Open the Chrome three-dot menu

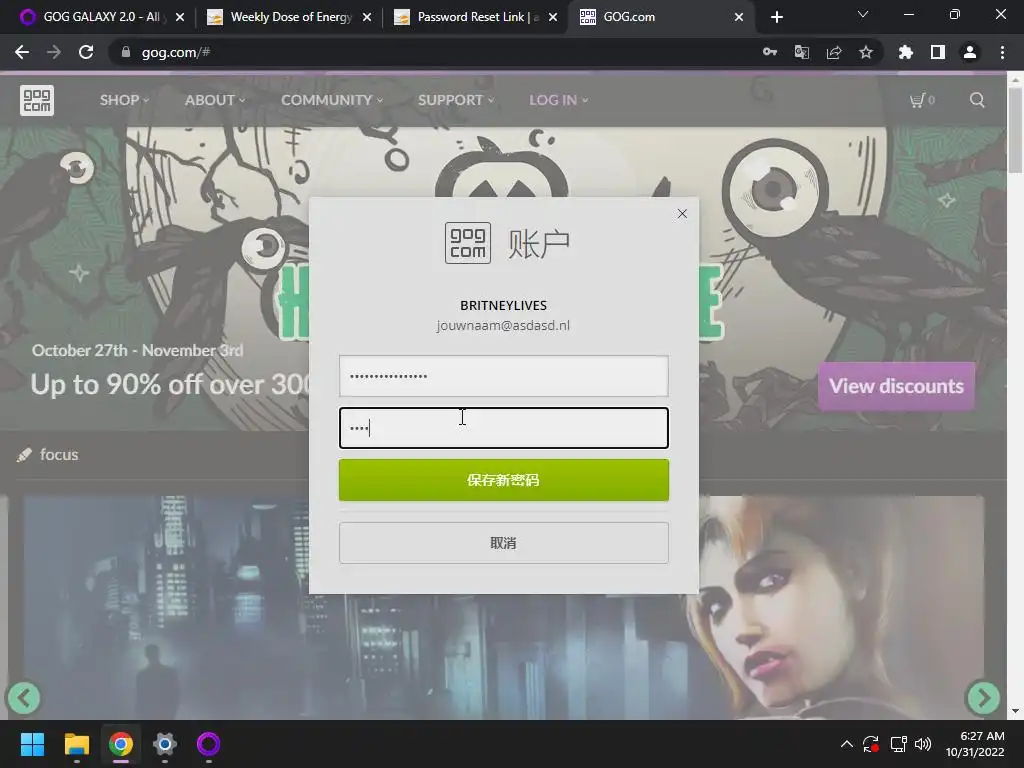tap(1002, 52)
